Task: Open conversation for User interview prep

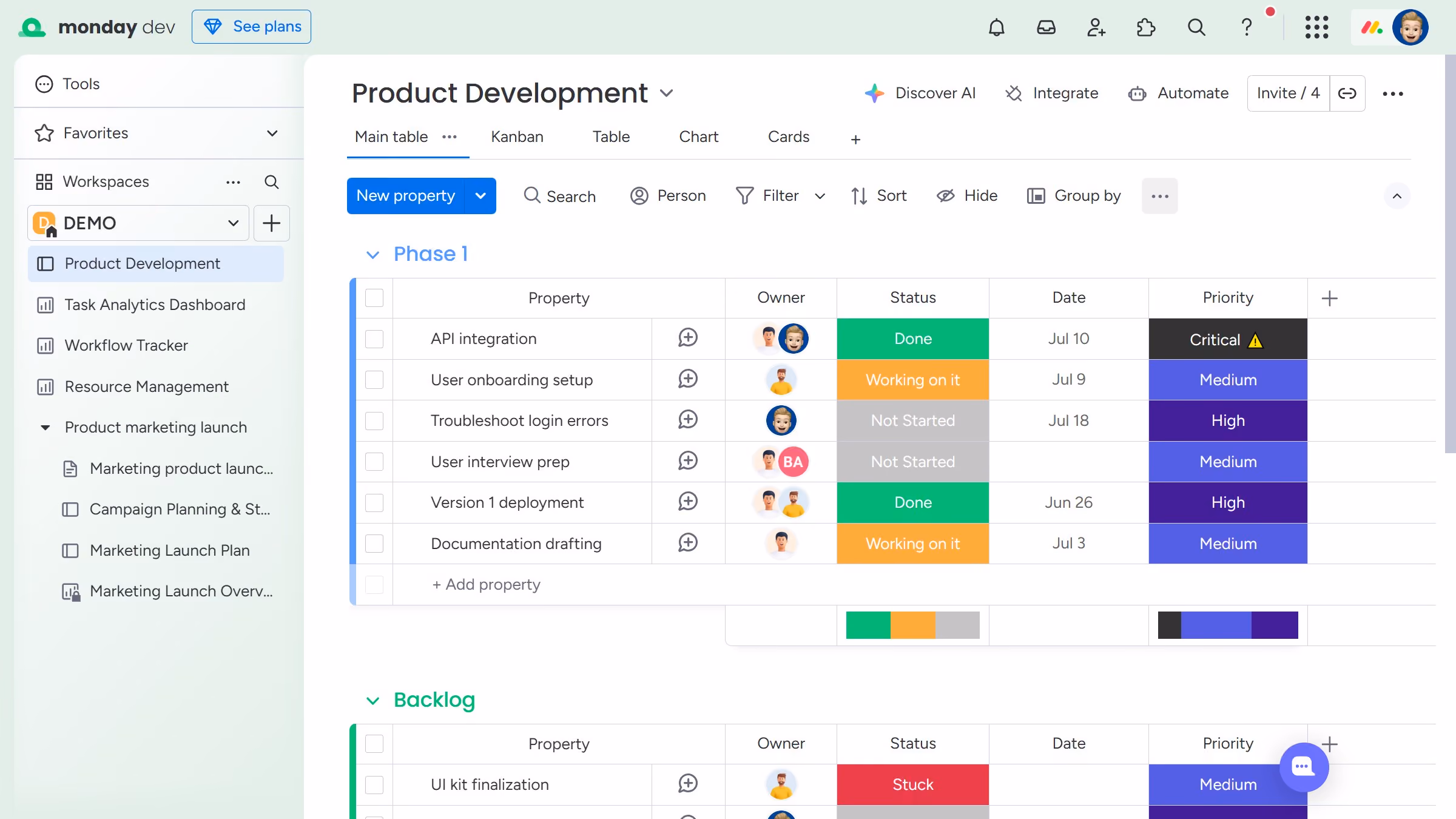Action: [x=688, y=461]
